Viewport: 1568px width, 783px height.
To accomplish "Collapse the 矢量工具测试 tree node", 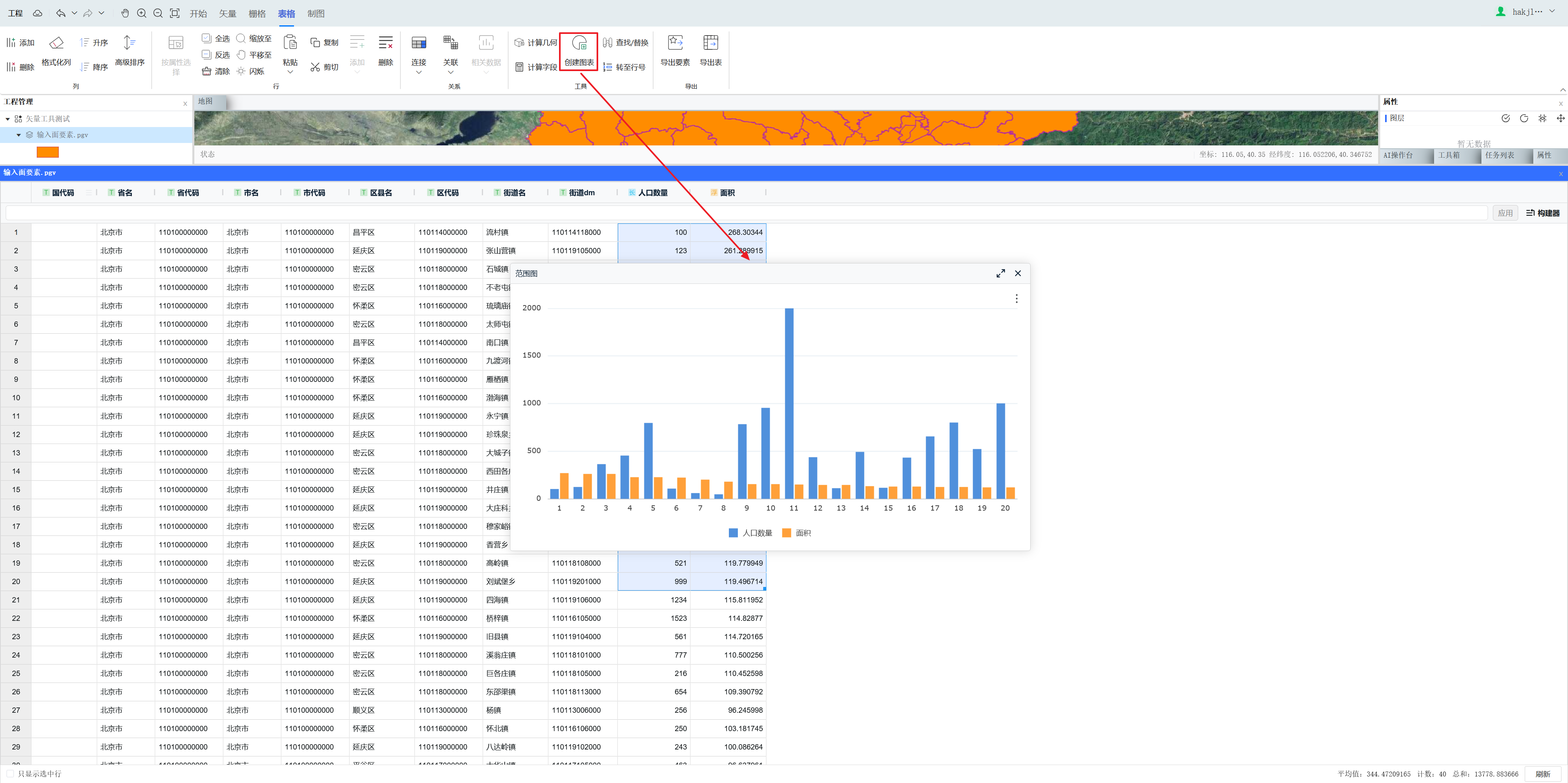I will click(x=7, y=119).
